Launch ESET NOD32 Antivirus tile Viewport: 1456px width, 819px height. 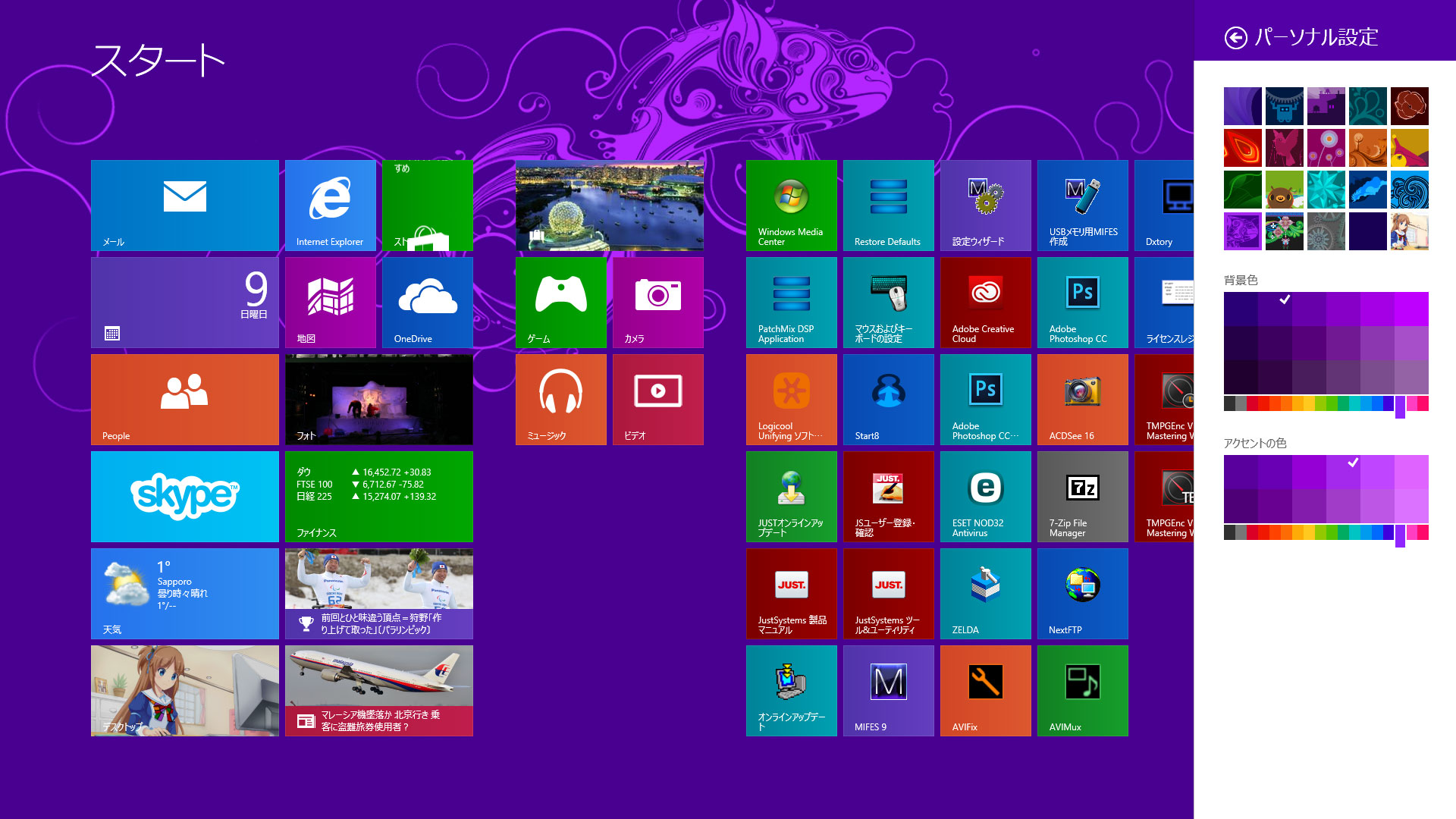tap(986, 497)
